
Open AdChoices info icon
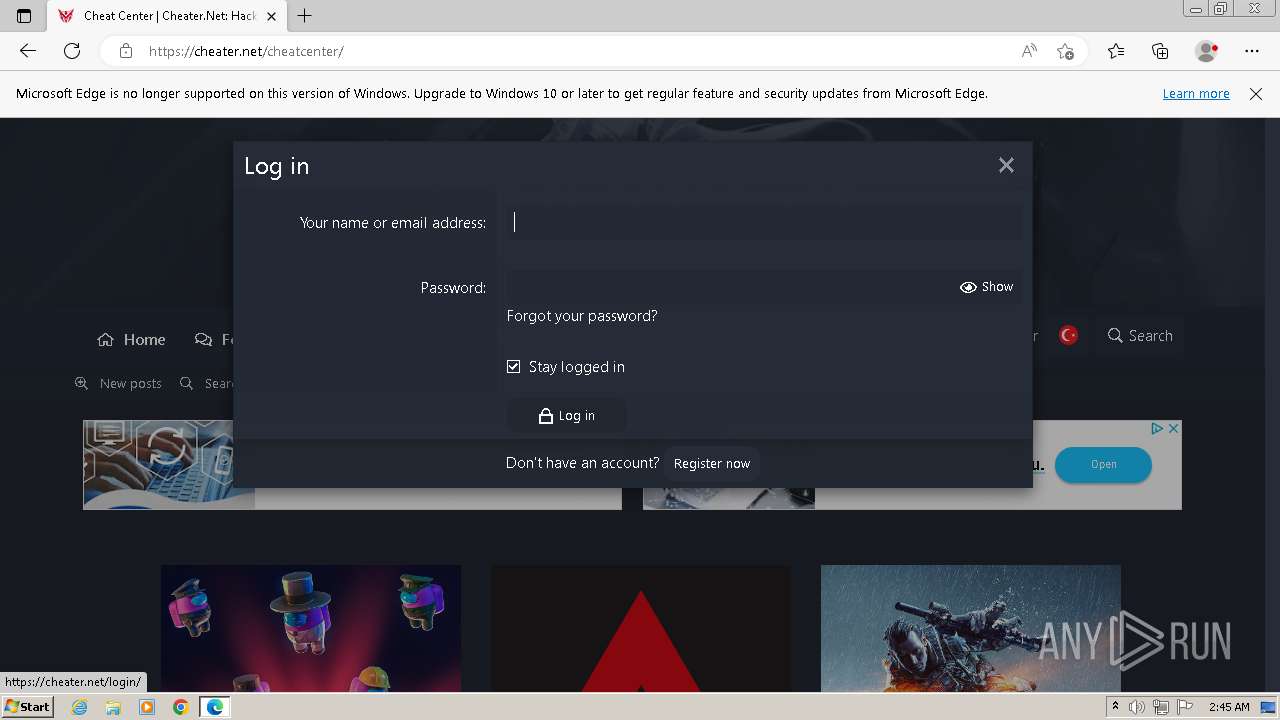click(1157, 428)
